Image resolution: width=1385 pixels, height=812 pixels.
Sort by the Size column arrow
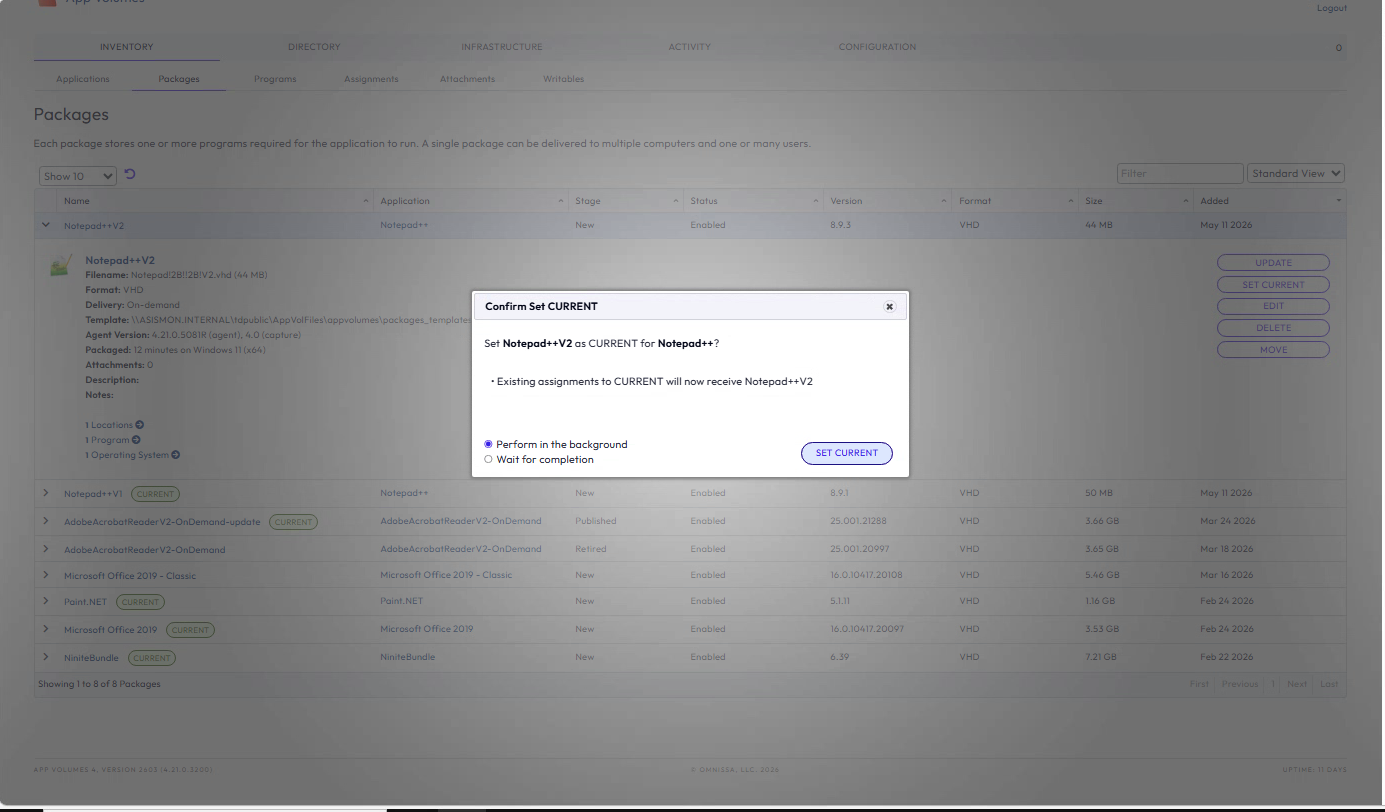point(1187,201)
